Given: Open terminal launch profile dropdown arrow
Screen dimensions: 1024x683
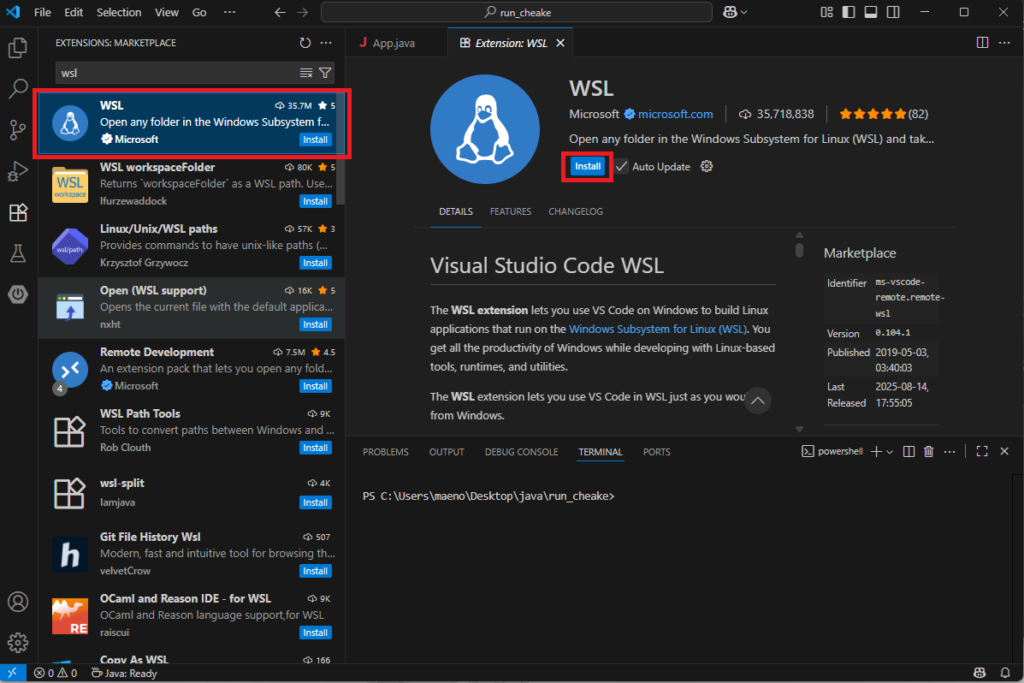Looking at the screenshot, I should point(889,452).
